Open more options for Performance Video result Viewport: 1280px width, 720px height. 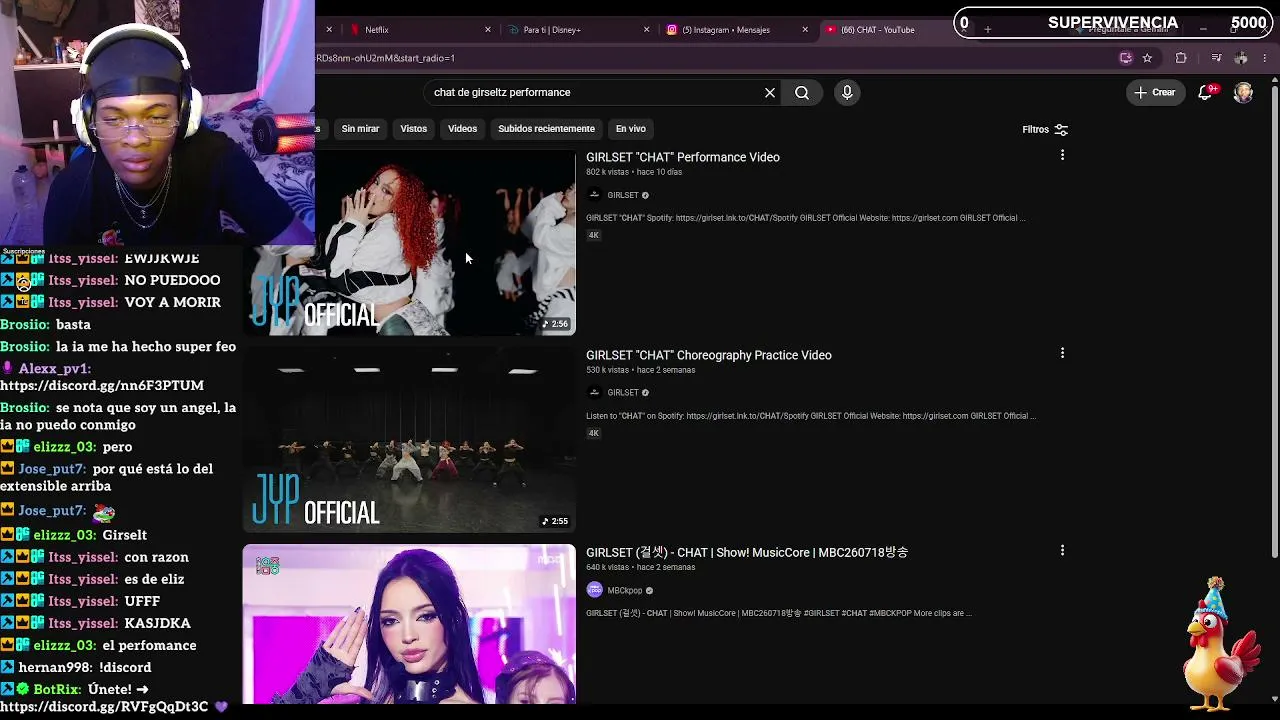(x=1062, y=155)
